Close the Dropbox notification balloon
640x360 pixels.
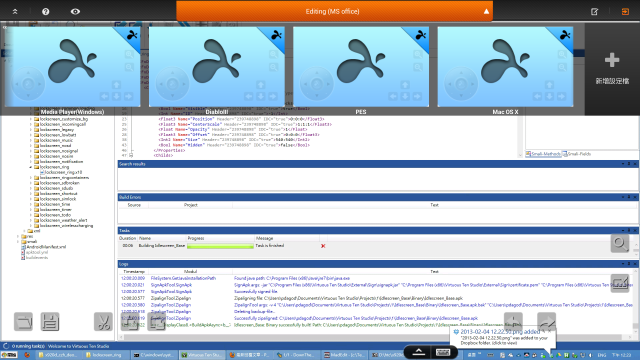pos(549,331)
